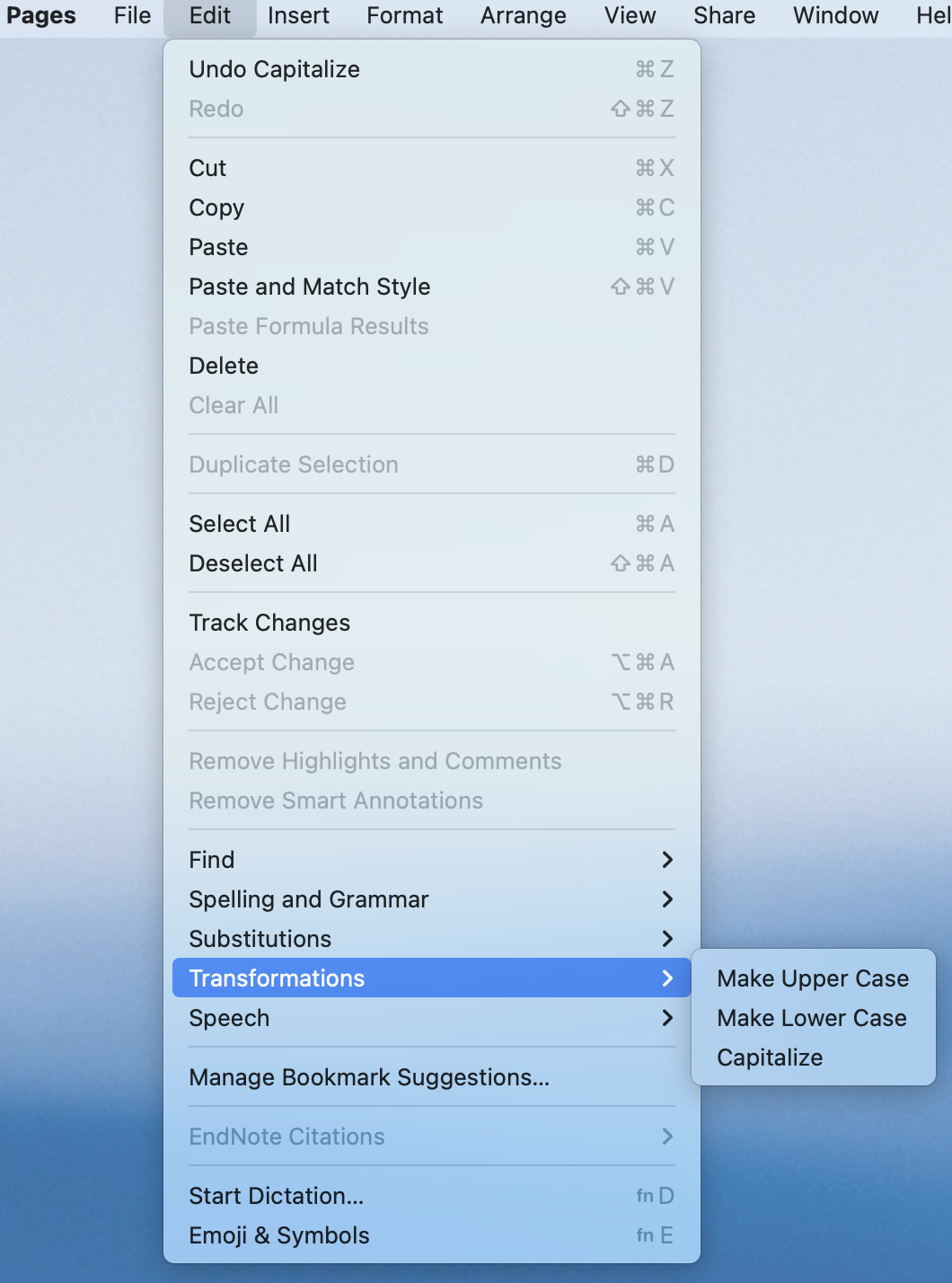952x1283 pixels.
Task: Open Manage Bookmark Suggestions…
Action: tap(368, 1077)
